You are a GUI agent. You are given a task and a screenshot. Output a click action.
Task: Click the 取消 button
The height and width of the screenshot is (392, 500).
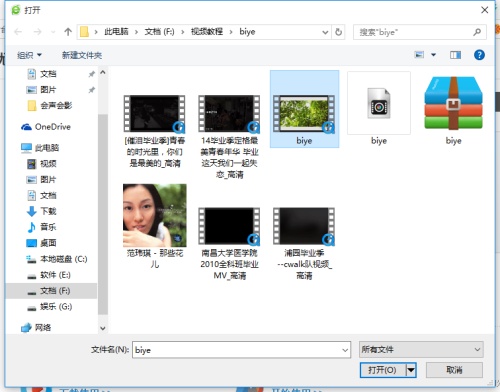454,370
